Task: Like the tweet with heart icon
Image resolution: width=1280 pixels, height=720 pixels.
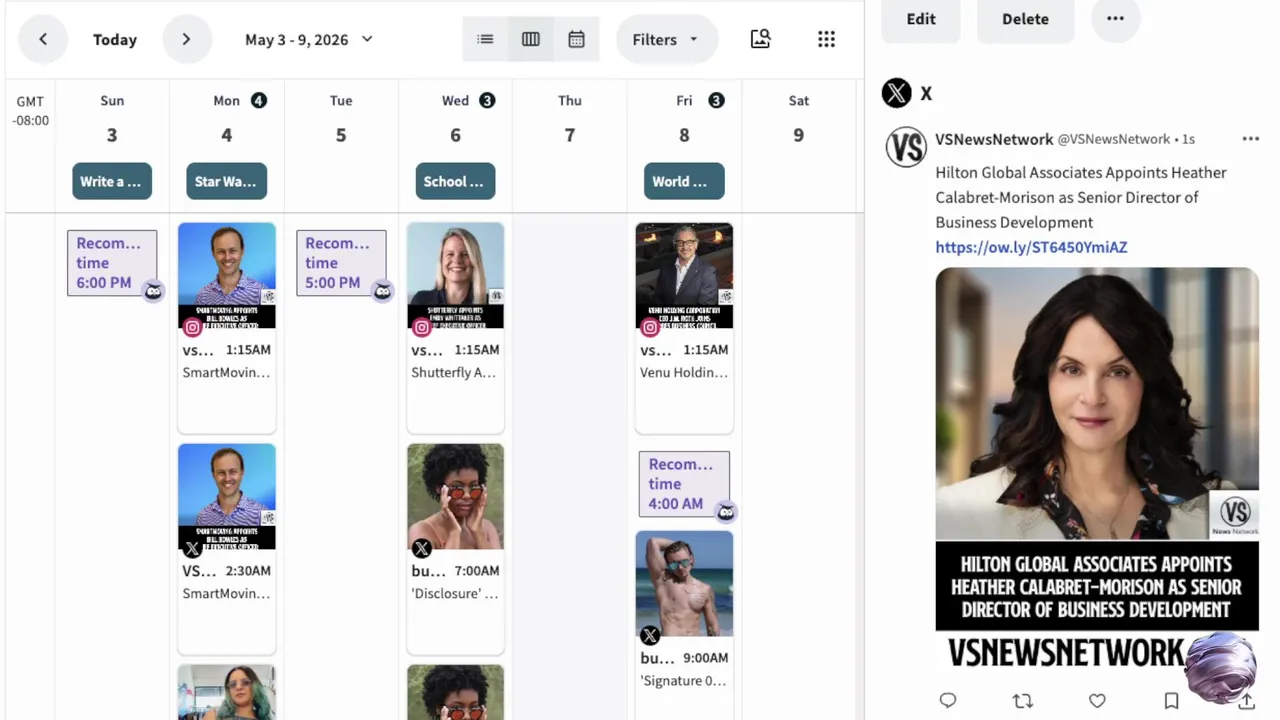Action: pos(1097,700)
